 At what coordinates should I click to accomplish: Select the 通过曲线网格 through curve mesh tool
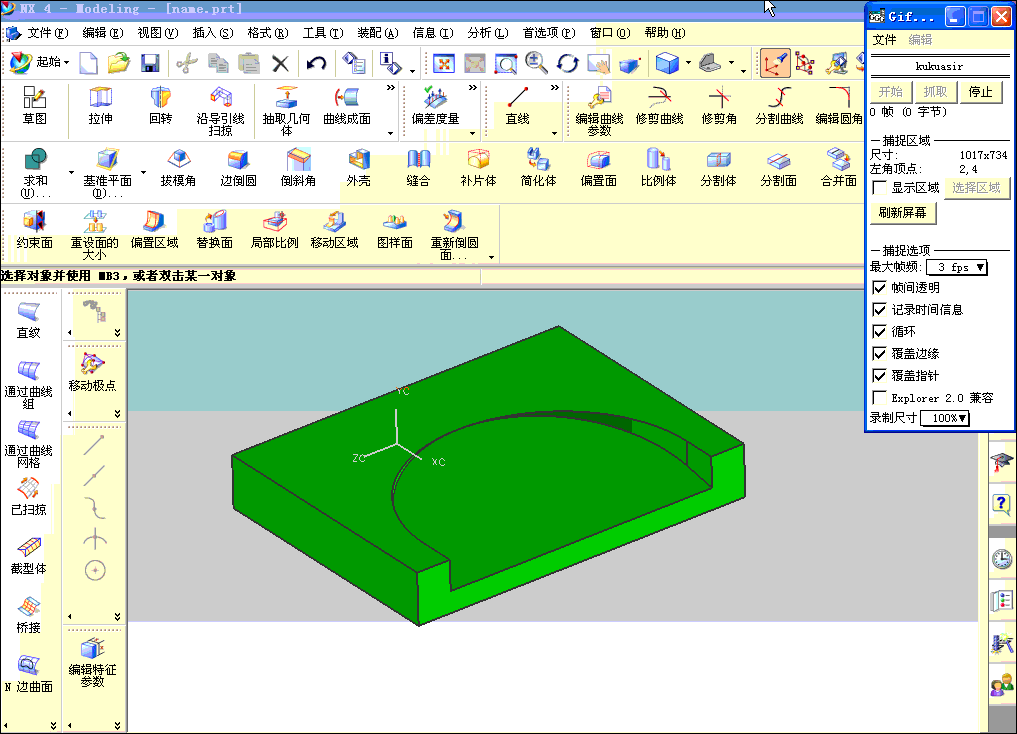pos(29,444)
